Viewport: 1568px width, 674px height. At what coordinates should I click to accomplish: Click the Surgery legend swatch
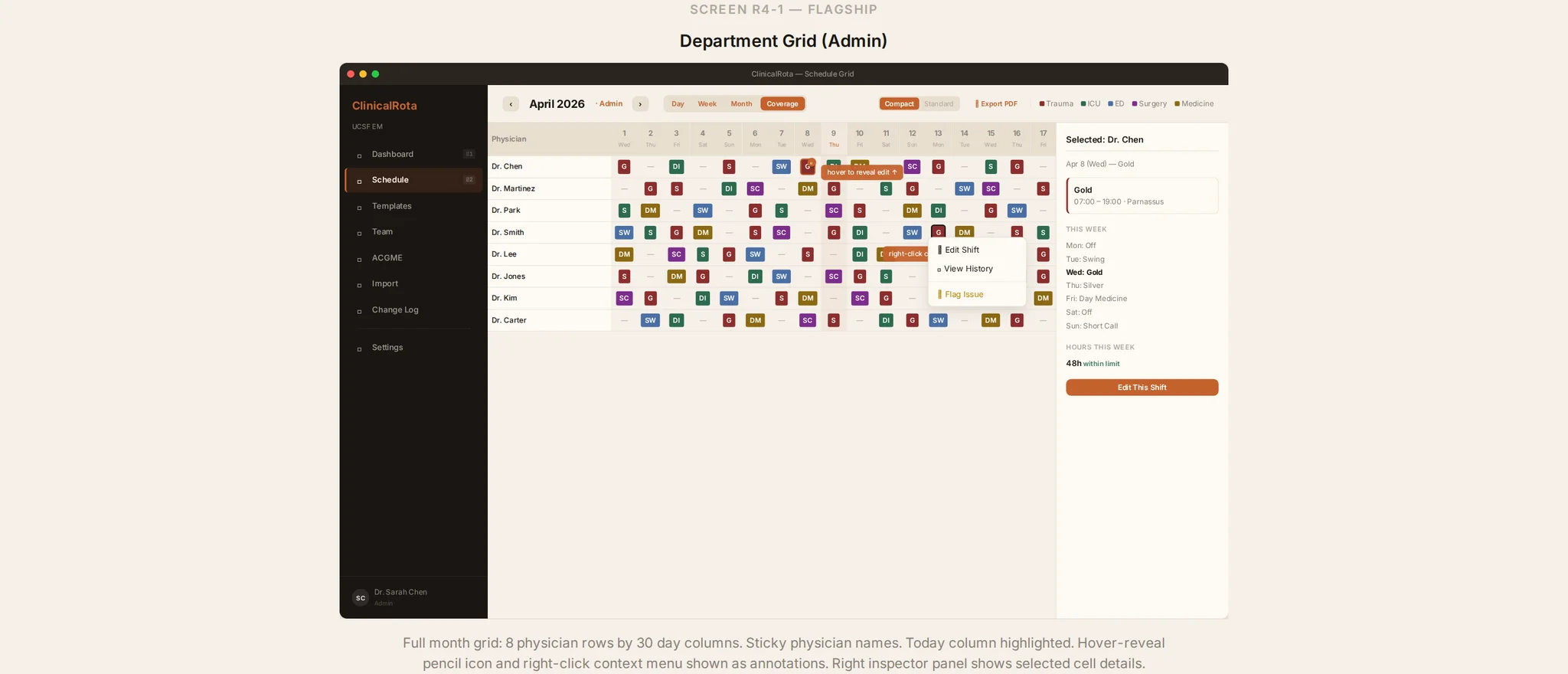point(1135,104)
